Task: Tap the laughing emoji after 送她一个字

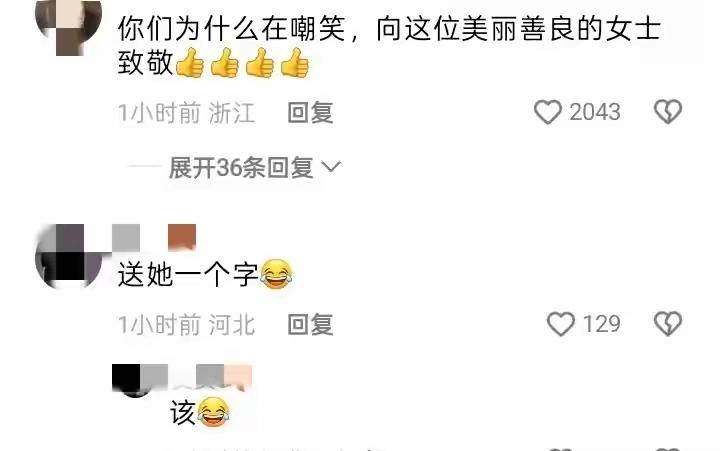Action: (x=276, y=274)
